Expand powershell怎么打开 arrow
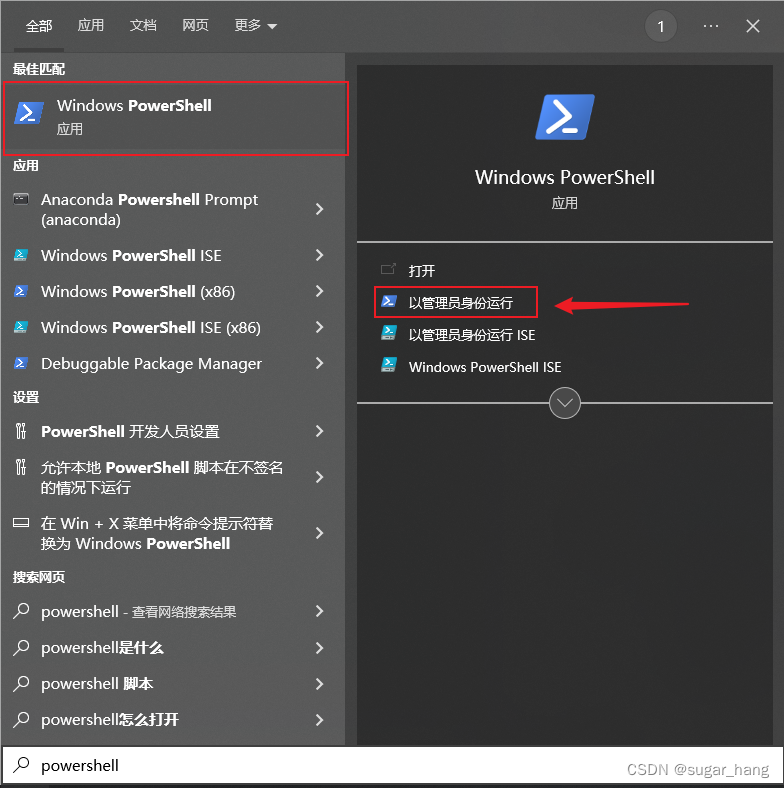Viewport: 784px width, 788px height. point(319,720)
